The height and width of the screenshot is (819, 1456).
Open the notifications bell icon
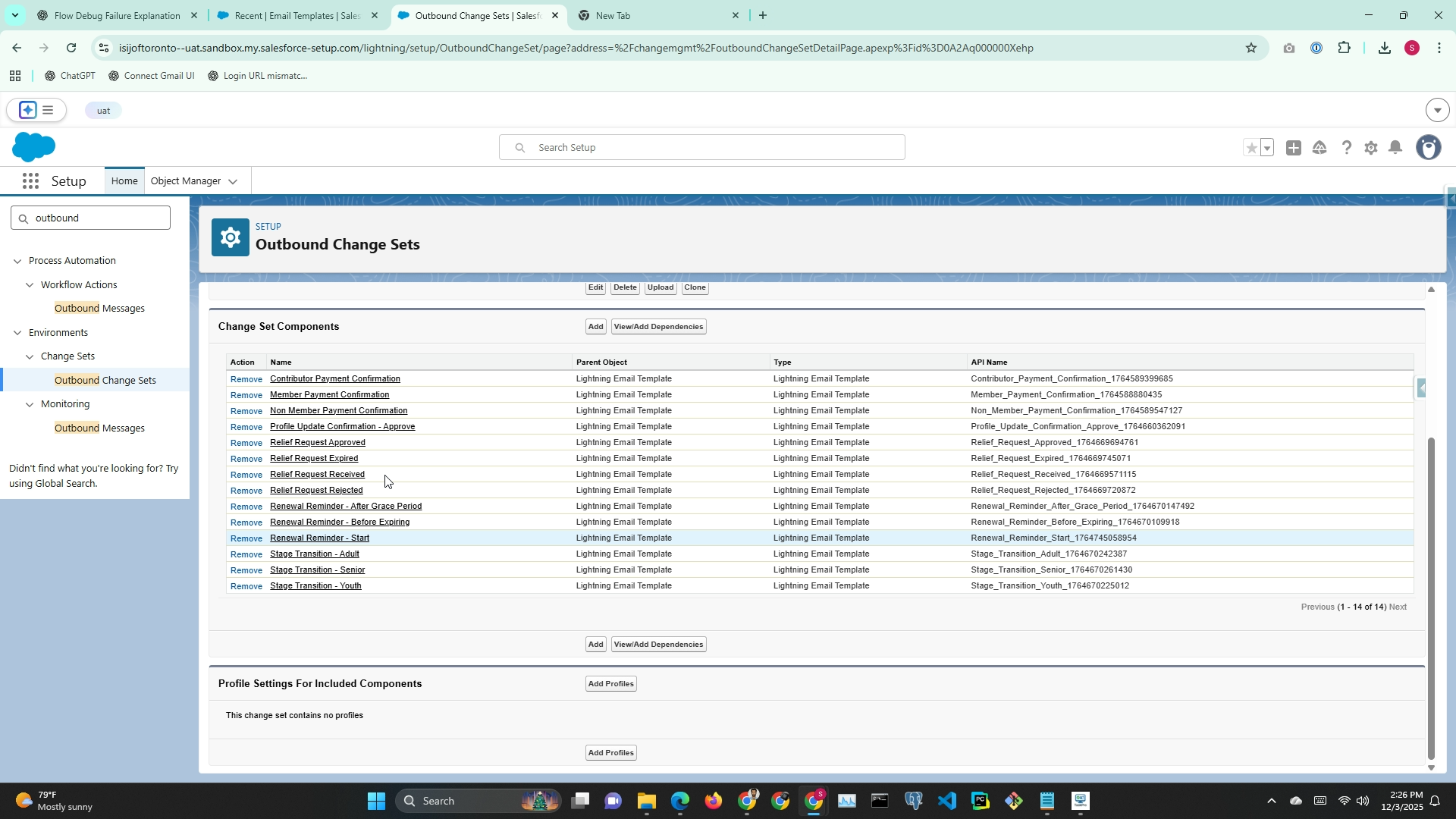[1395, 148]
